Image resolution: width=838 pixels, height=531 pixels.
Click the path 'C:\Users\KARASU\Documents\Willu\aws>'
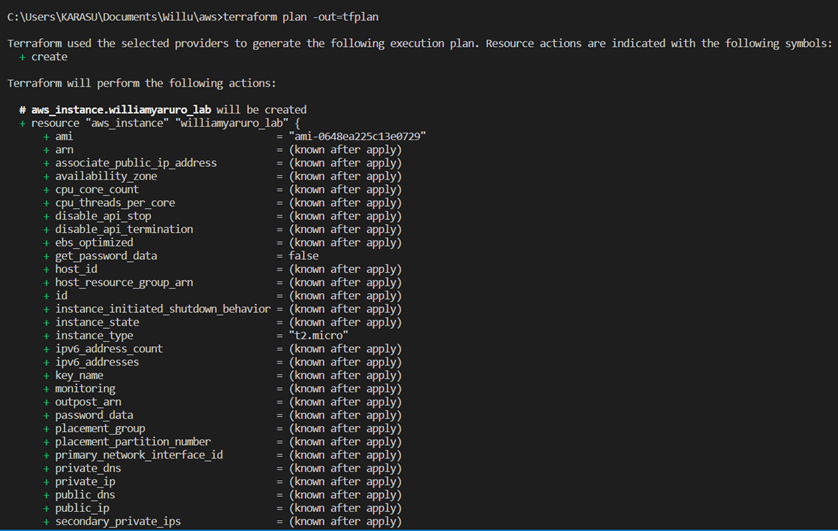pyautogui.click(x=115, y=17)
